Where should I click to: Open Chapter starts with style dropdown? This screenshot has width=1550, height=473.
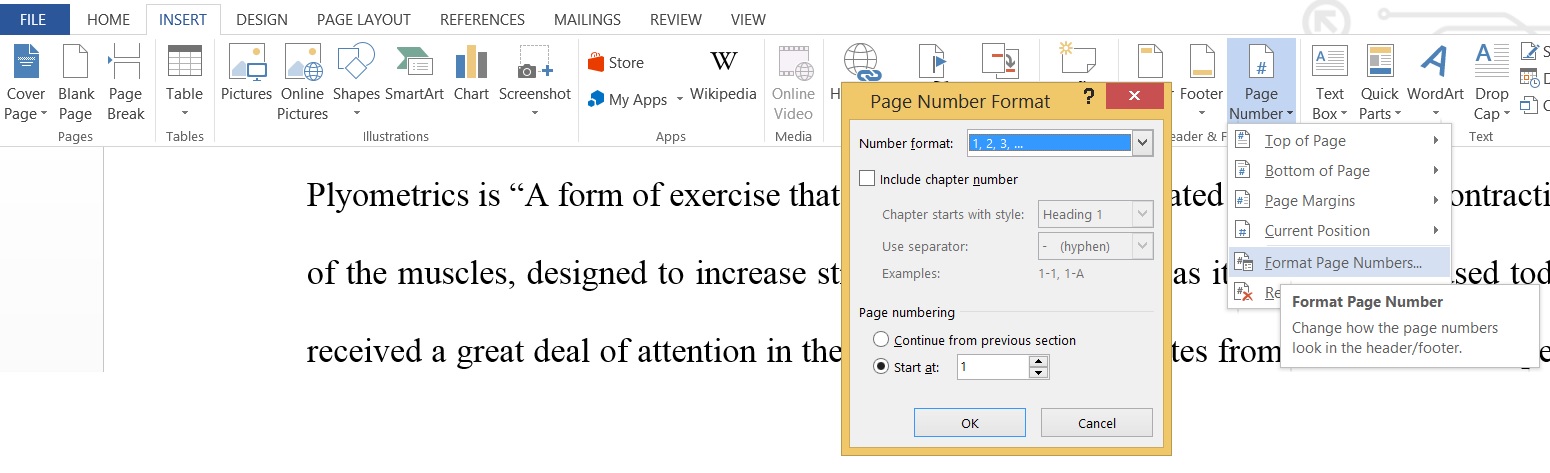(x=1143, y=214)
